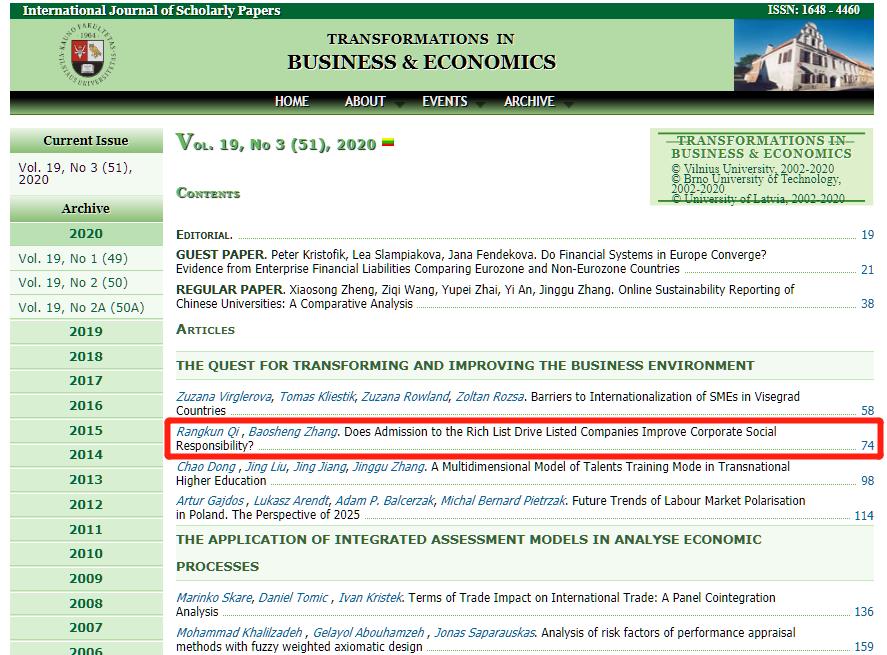Open the HOME menu item
The height and width of the screenshot is (655, 887).
[292, 101]
